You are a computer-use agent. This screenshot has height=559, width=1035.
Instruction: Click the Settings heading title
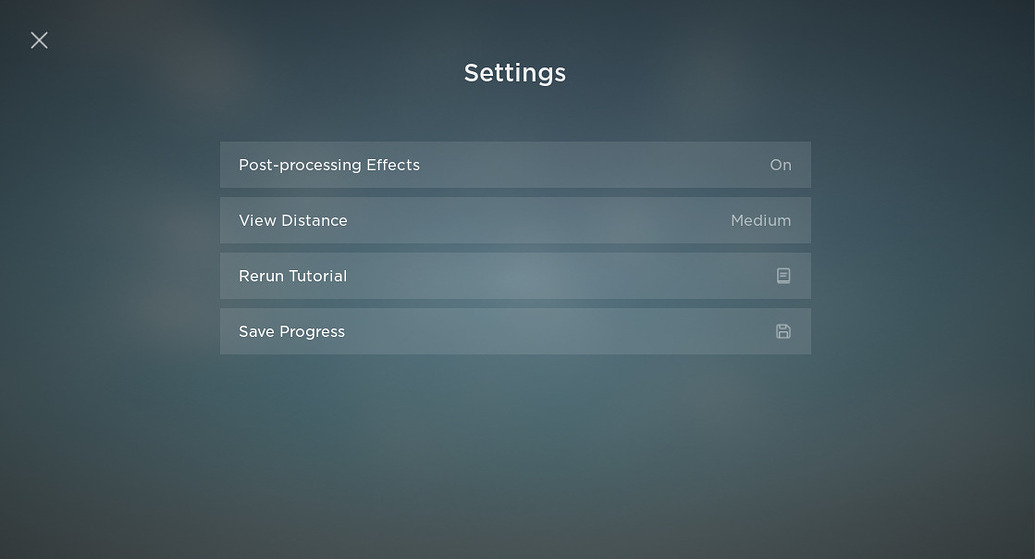point(515,73)
